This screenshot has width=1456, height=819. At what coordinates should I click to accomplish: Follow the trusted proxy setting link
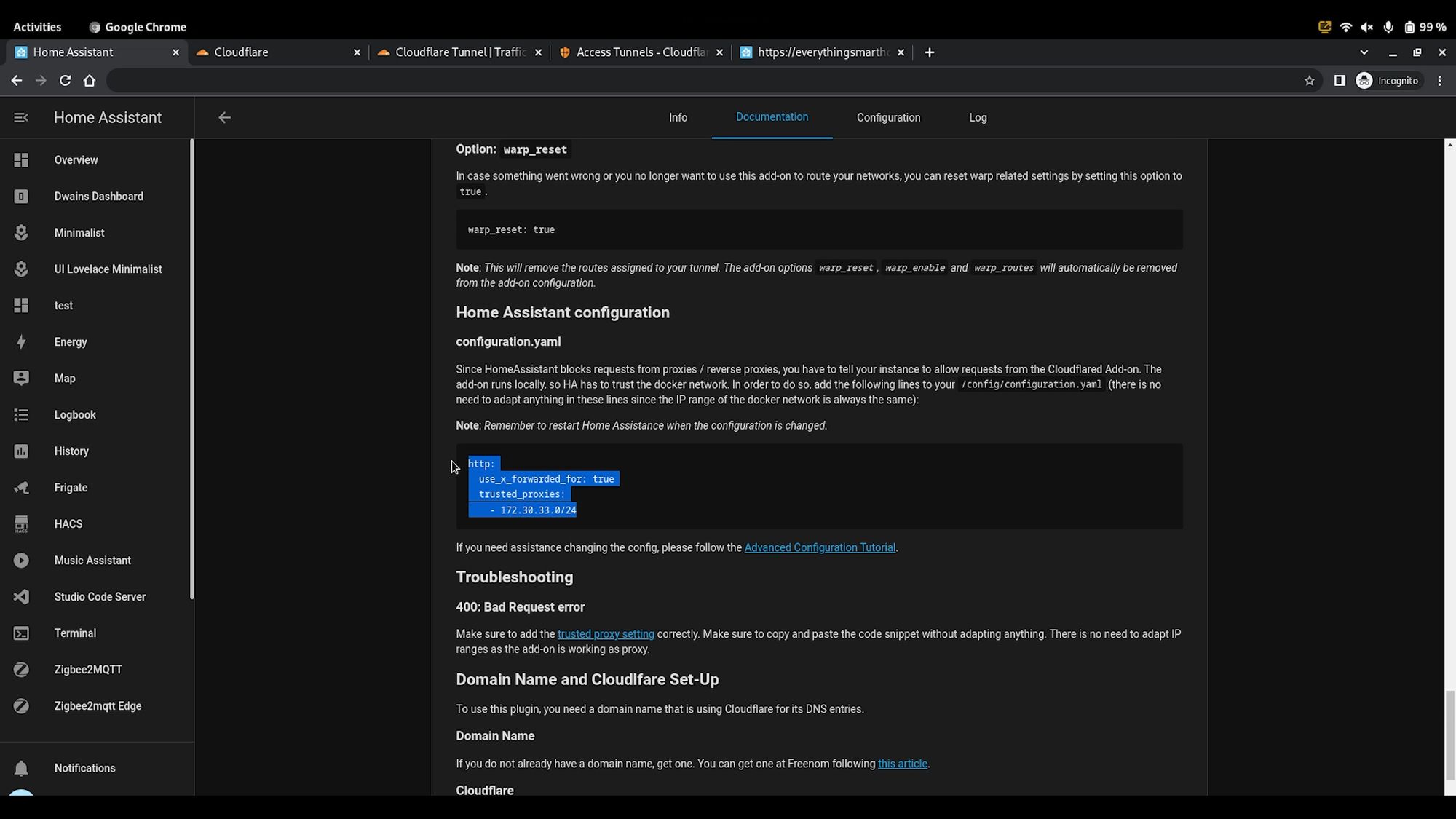[606, 634]
